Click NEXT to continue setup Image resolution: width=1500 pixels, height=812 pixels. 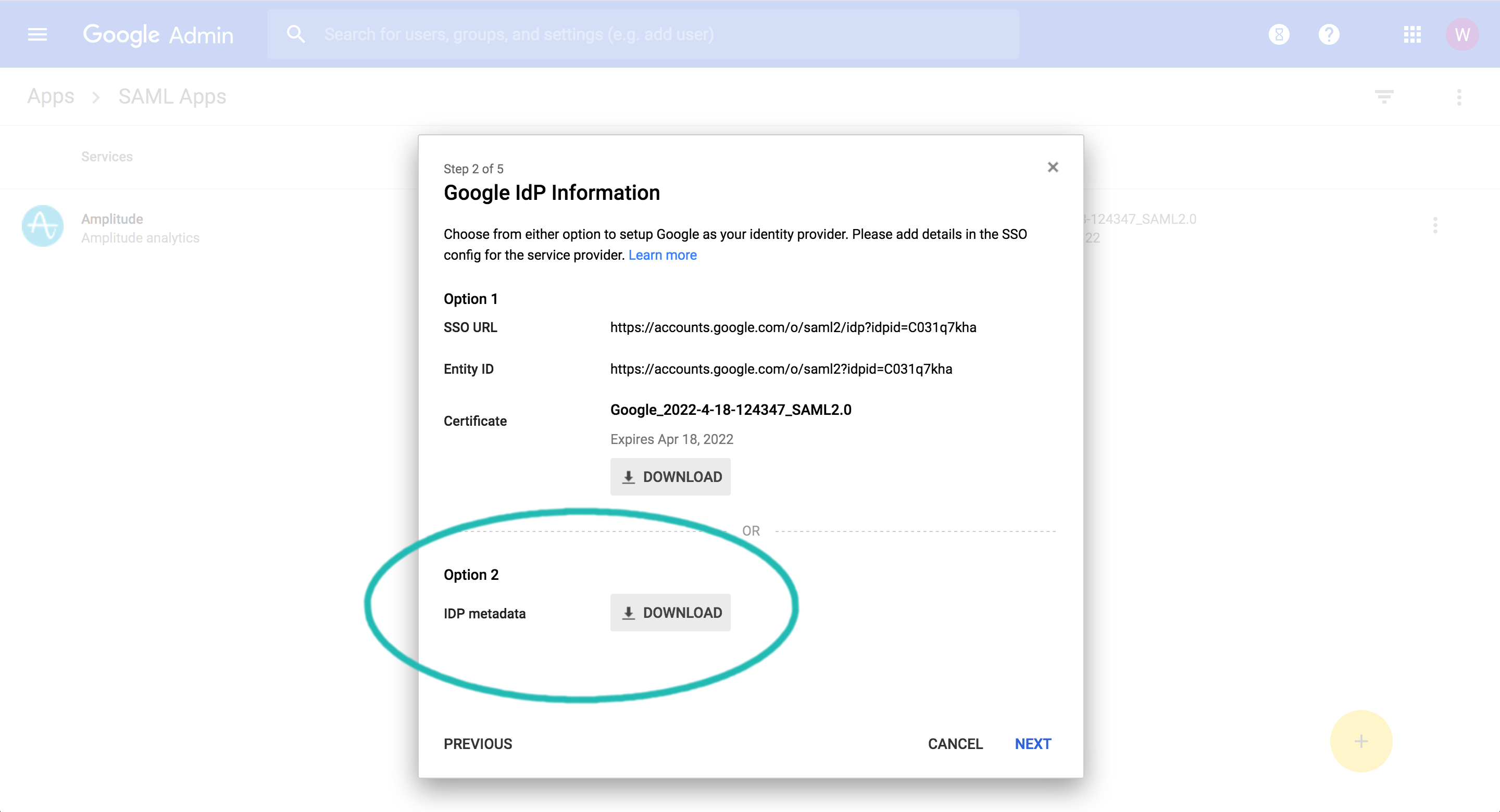1032,743
